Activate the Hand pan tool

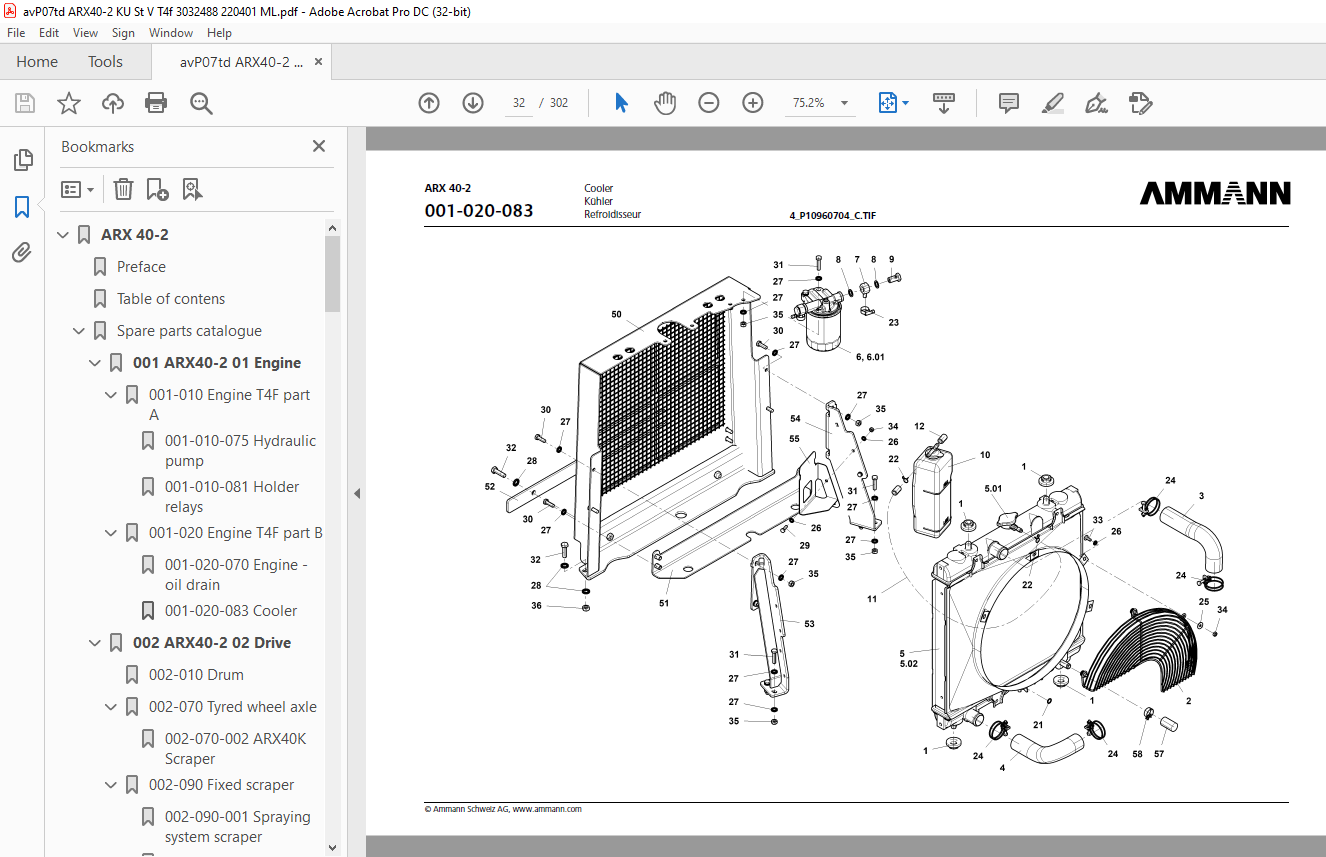click(665, 103)
